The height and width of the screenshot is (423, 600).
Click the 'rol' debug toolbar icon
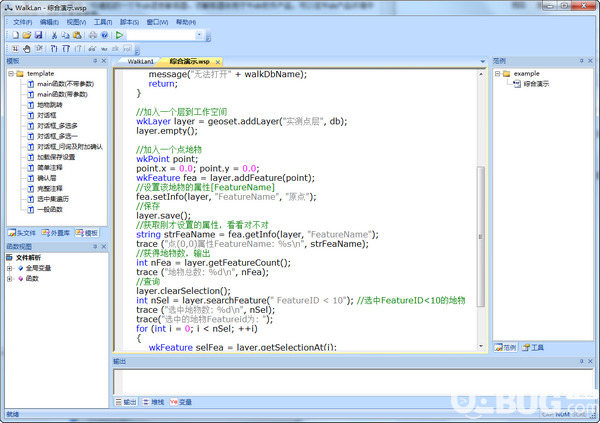(x=127, y=49)
